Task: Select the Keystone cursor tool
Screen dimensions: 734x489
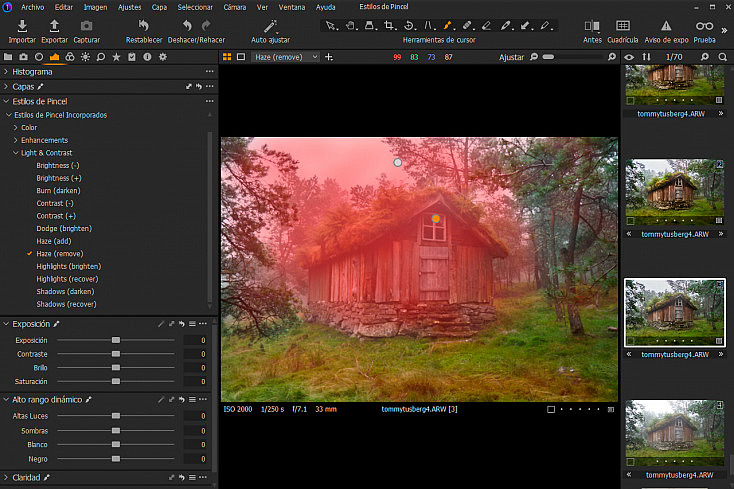Action: click(428, 26)
